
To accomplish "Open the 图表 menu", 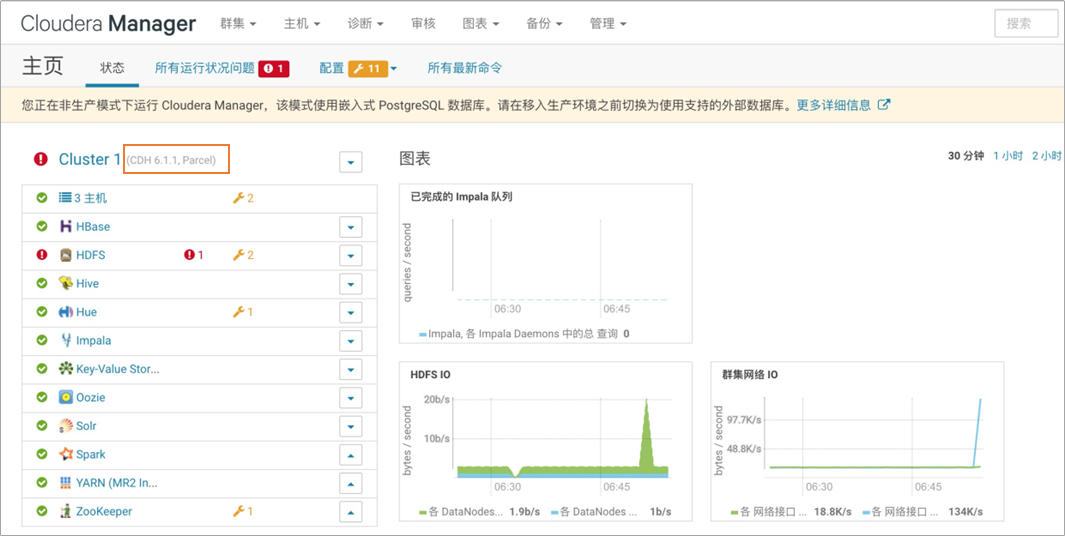I will [x=481, y=23].
